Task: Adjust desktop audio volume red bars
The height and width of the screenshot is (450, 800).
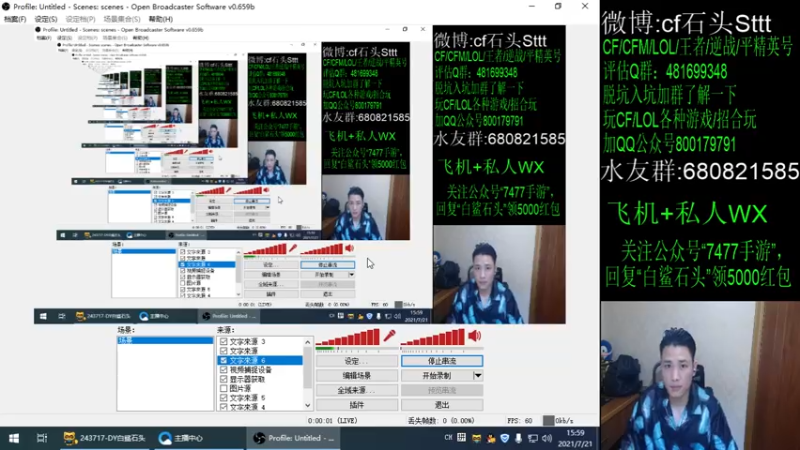Action: 433,337
